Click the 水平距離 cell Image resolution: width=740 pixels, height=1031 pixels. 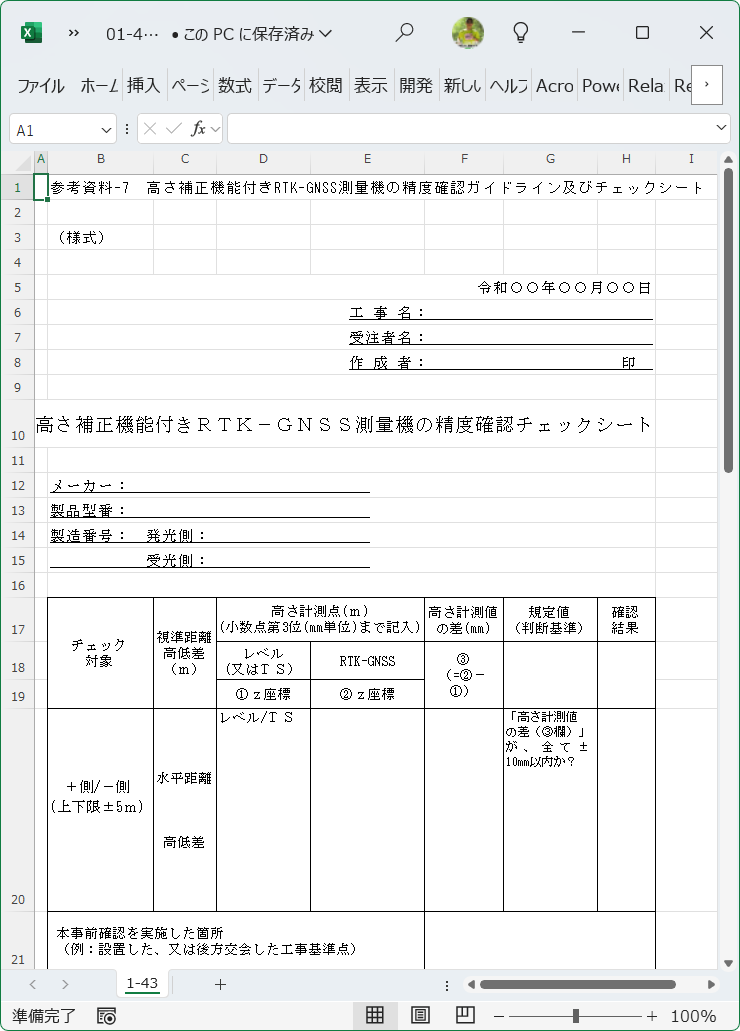point(184,778)
